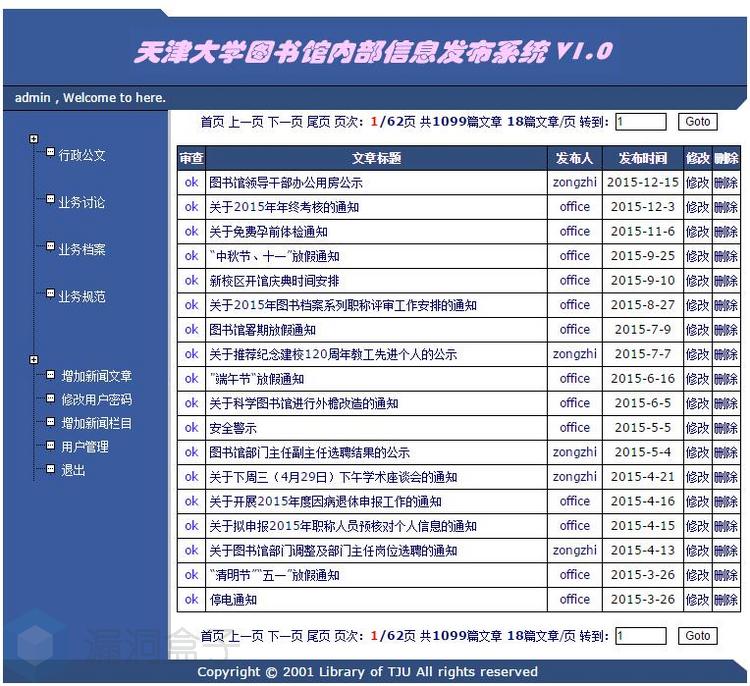Click the icon next to 修改用户密码
Screen dimensions: 750x686
coord(50,399)
